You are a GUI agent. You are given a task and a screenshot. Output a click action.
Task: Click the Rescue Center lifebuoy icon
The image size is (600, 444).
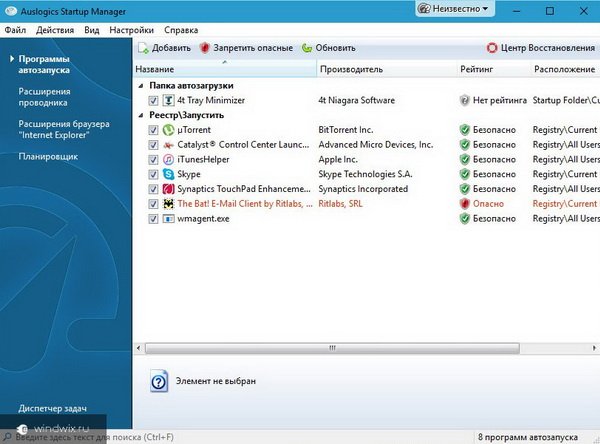coord(492,48)
